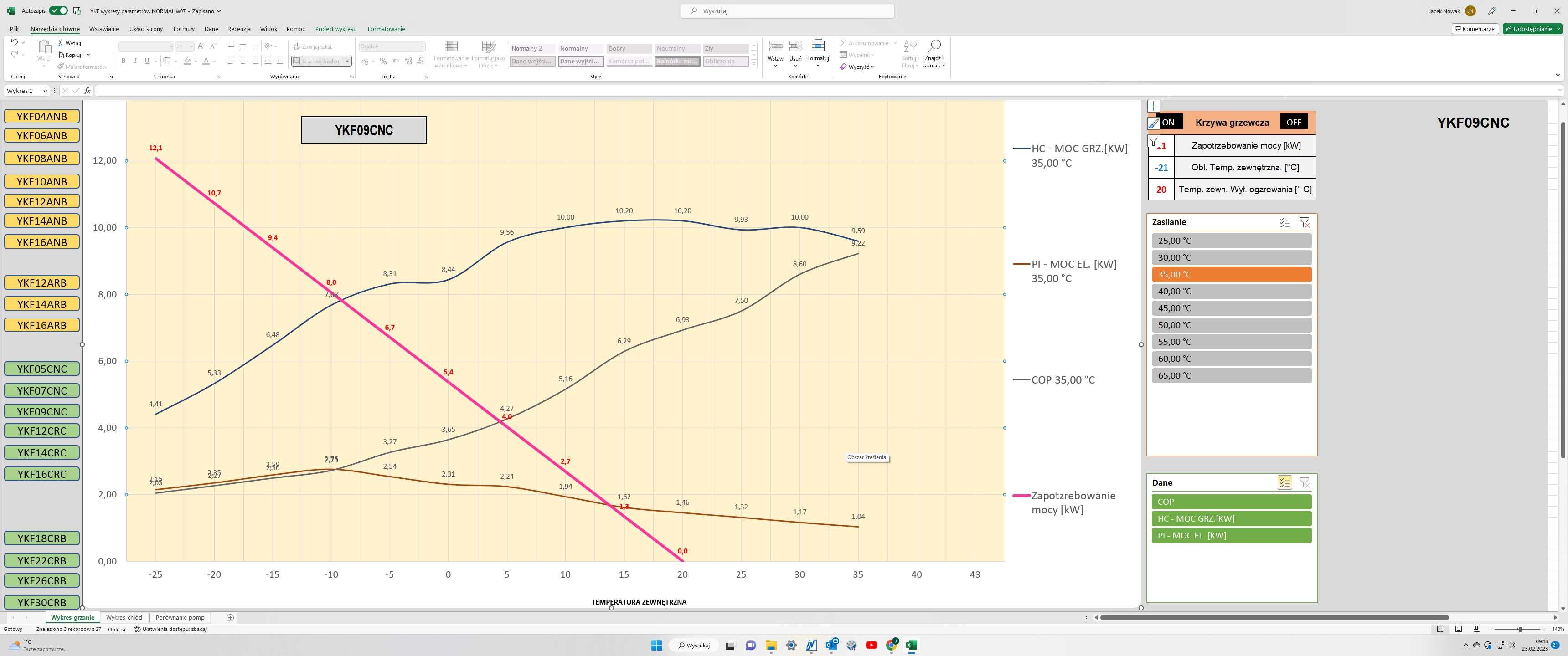Toggle COP item in Dane slicer

(x=1232, y=502)
